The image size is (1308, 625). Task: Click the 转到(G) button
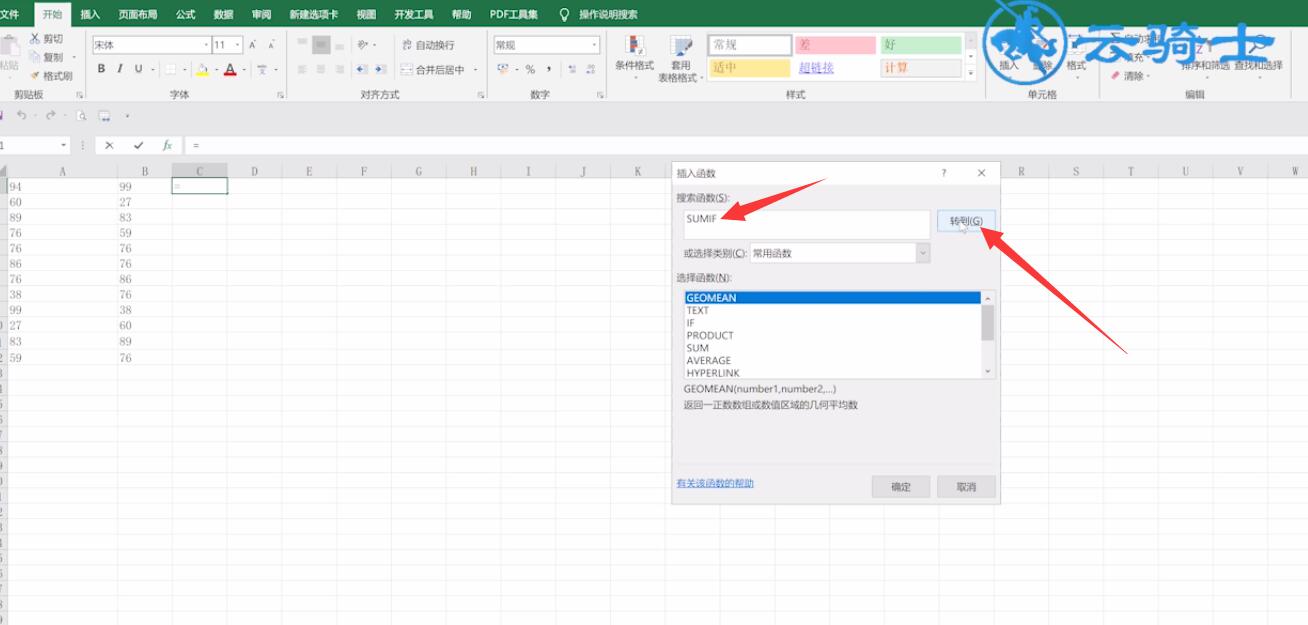pos(966,221)
